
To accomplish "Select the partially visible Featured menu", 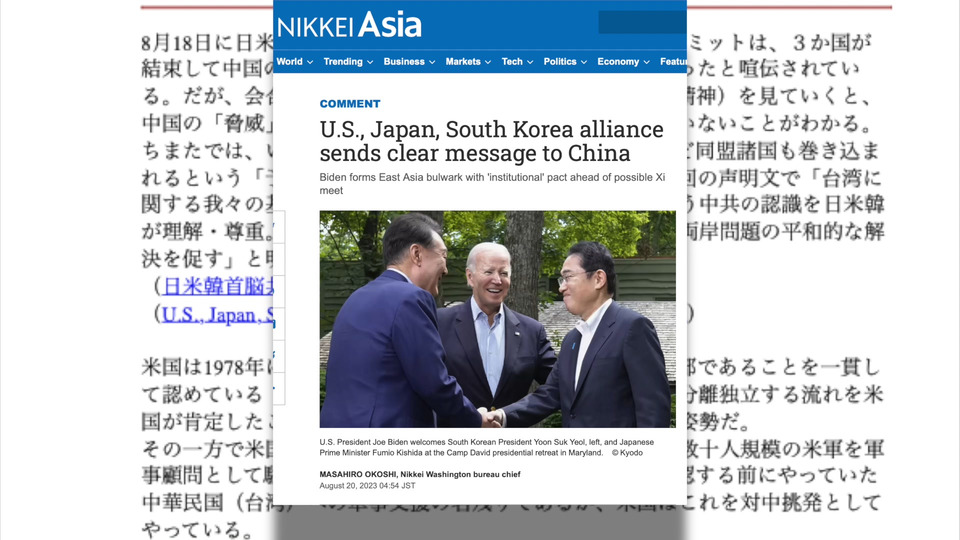I will pos(673,62).
